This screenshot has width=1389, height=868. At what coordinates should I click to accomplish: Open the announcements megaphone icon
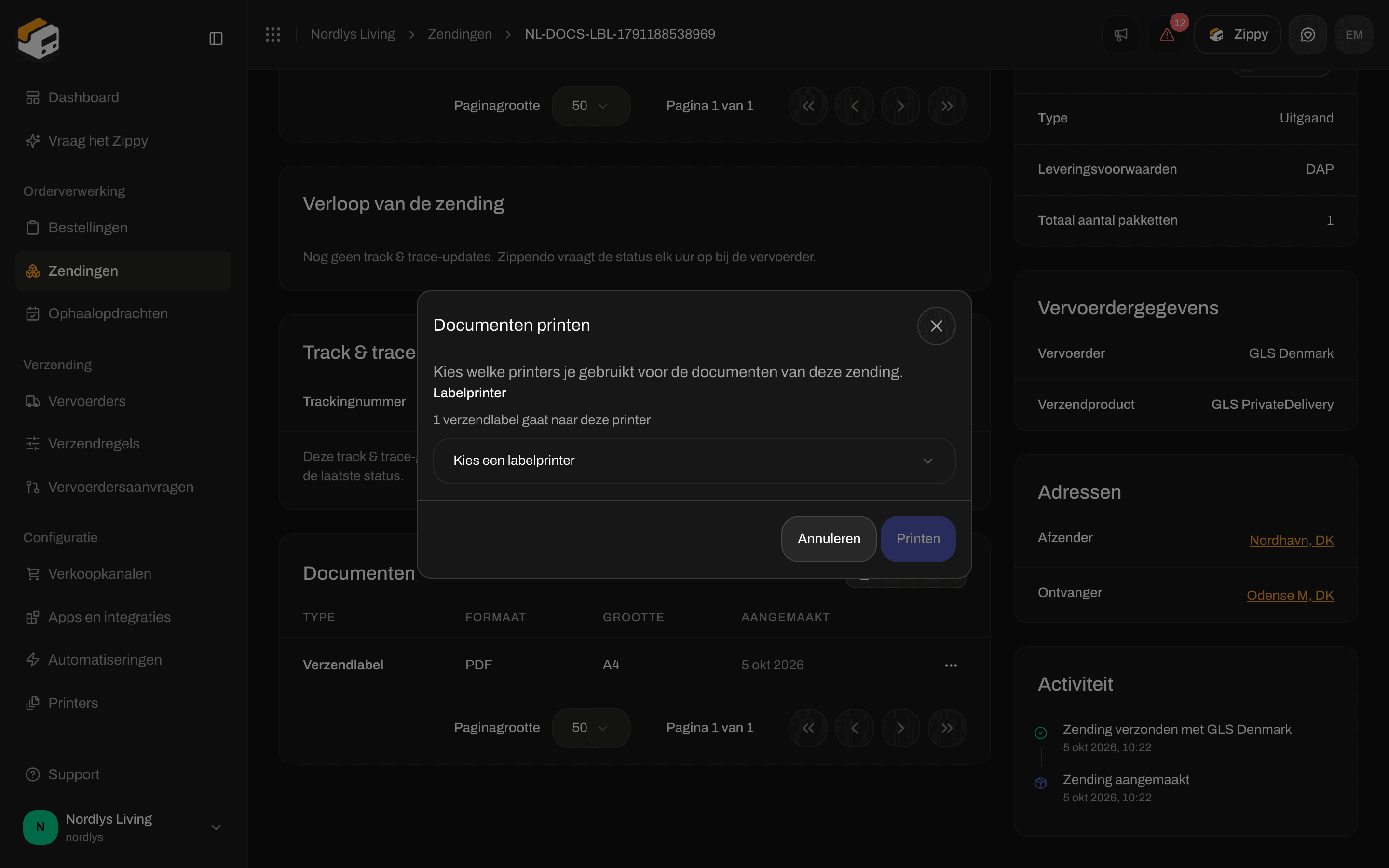click(x=1120, y=34)
